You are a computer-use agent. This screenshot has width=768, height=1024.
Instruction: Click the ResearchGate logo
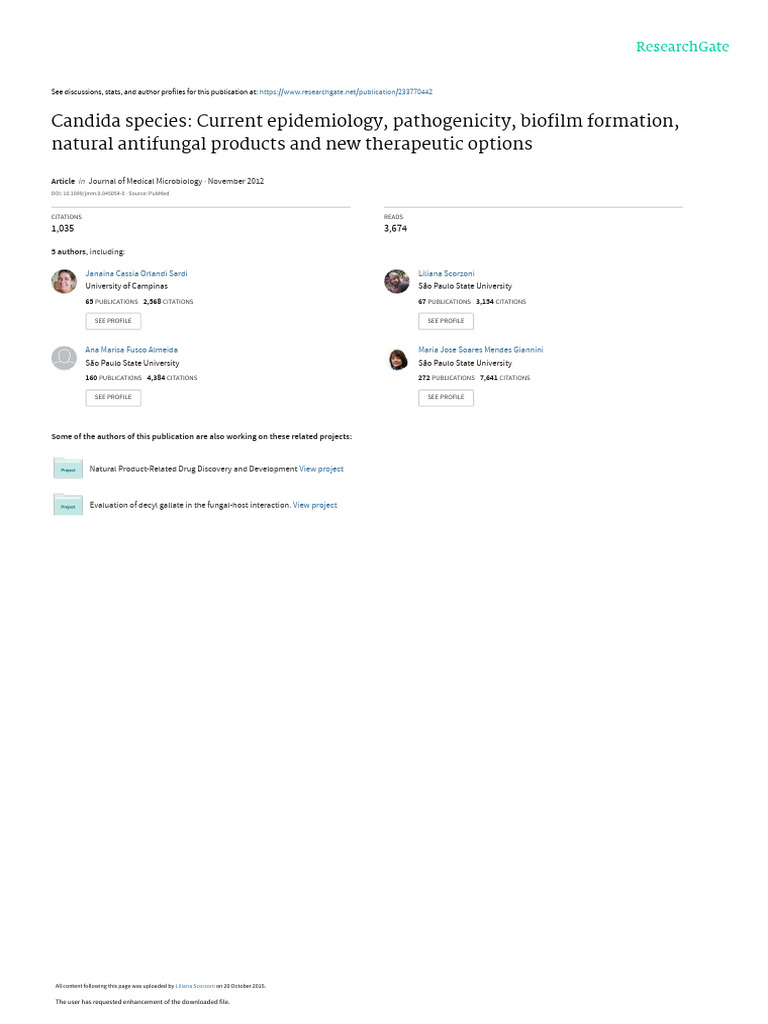coord(682,46)
